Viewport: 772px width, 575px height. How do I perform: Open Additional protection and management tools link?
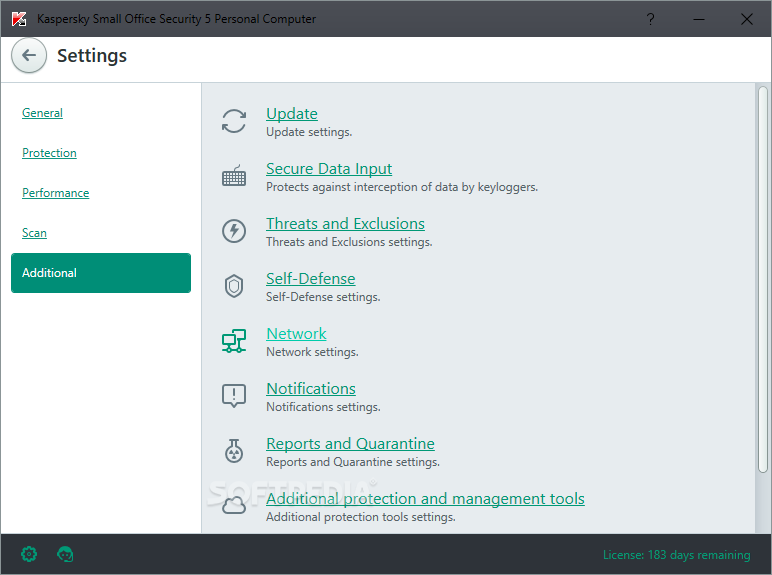click(425, 499)
